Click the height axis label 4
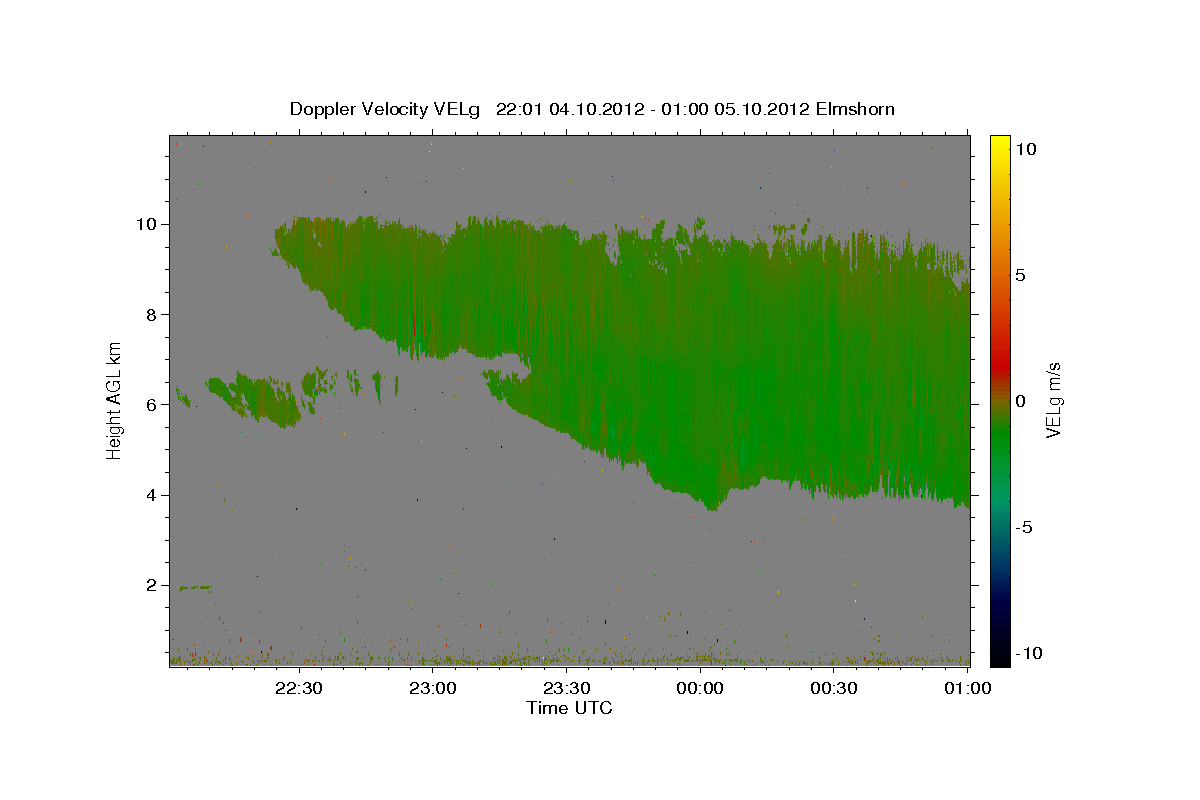Image resolution: width=1200 pixels, height=800 pixels. (152, 495)
